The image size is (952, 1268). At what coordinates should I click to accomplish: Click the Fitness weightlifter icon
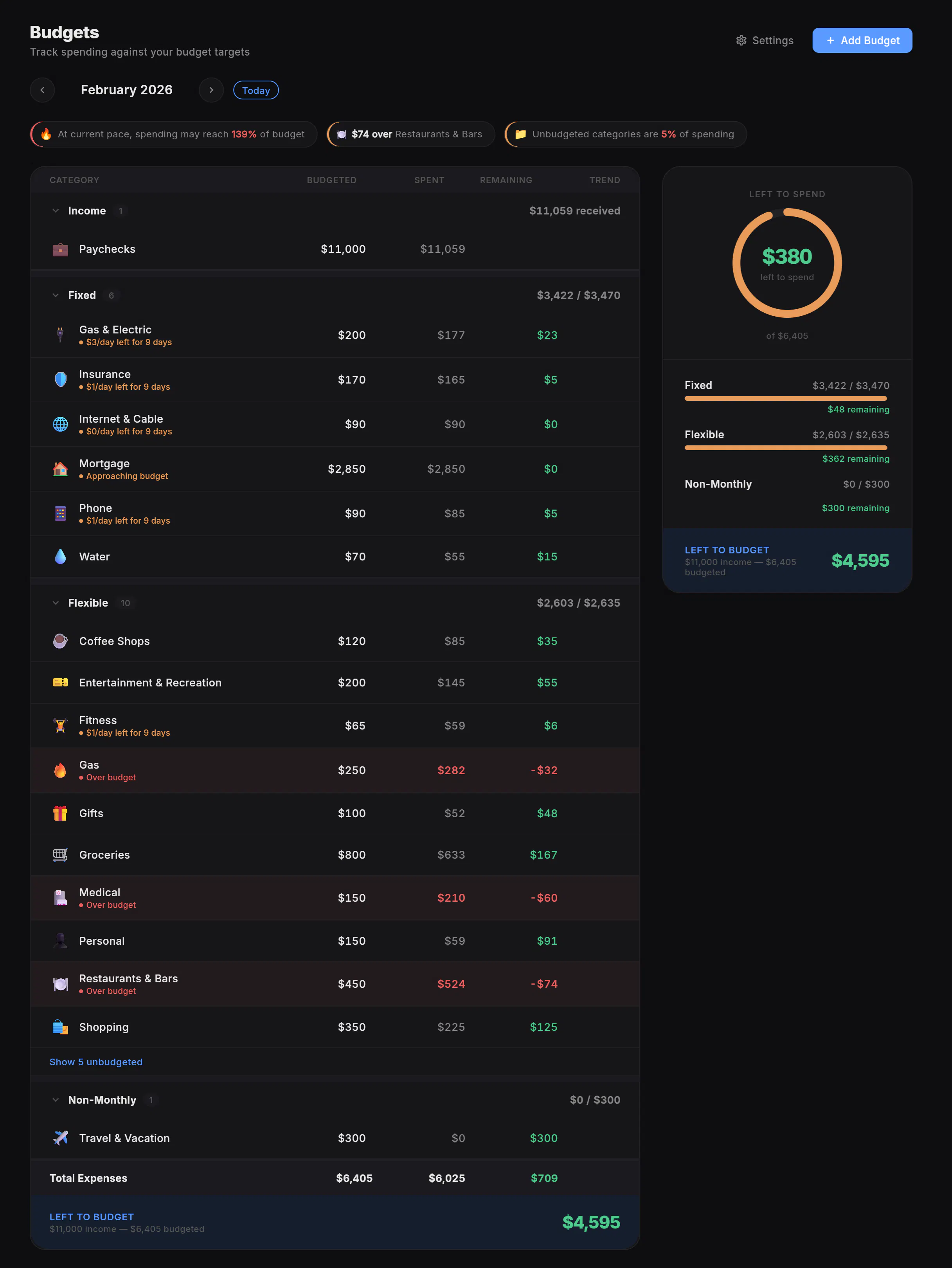60,726
